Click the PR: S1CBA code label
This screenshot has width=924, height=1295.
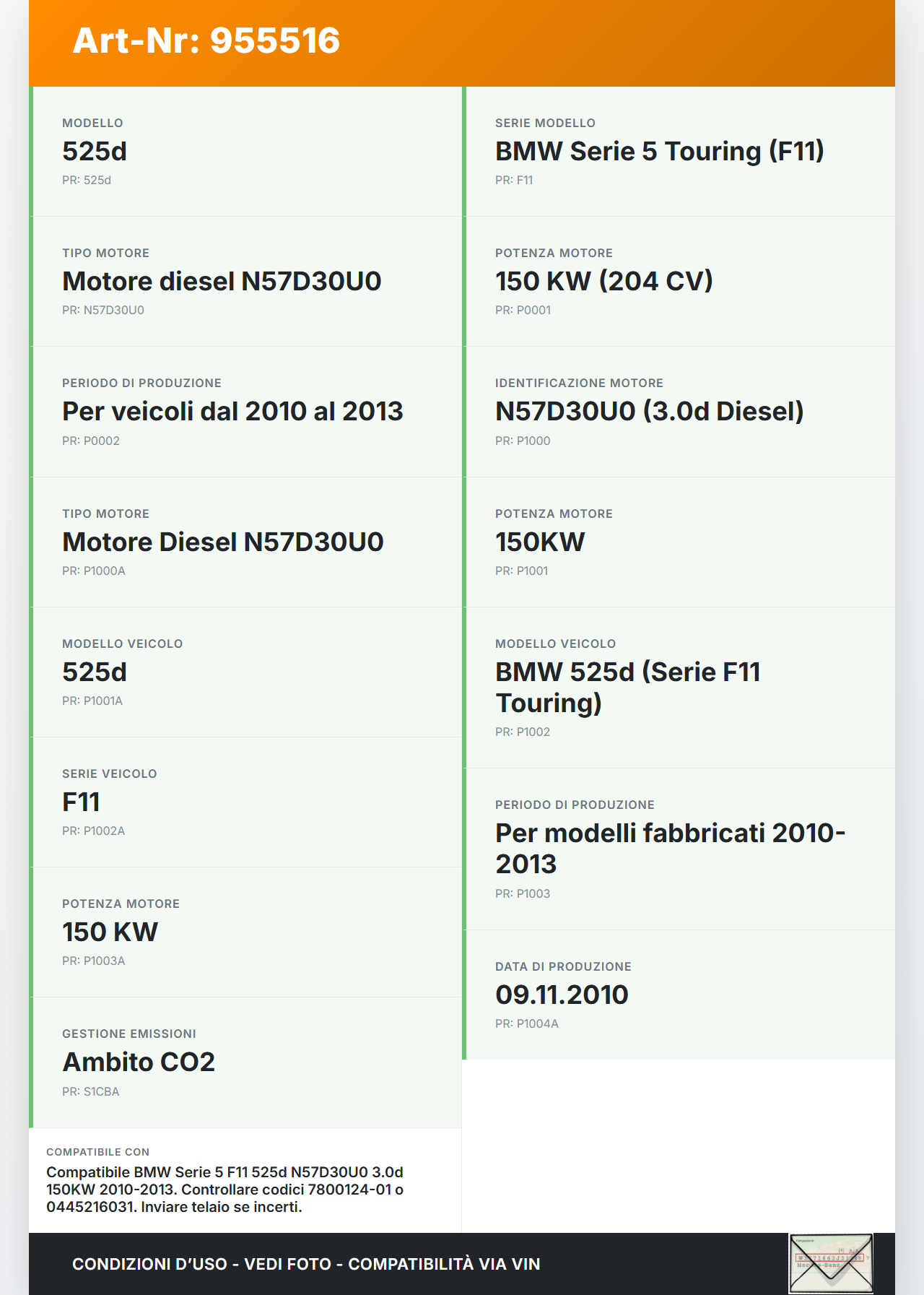tap(91, 1091)
